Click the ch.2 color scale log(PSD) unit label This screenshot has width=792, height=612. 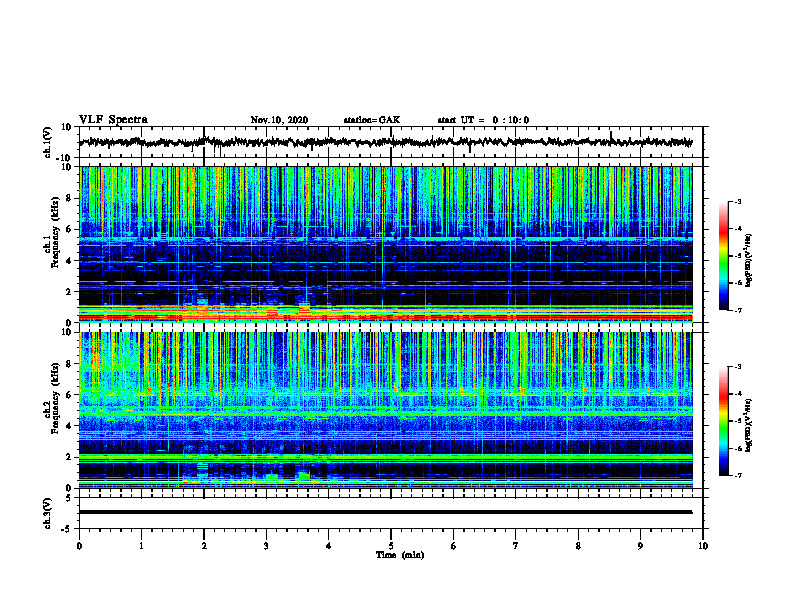[x=749, y=425]
